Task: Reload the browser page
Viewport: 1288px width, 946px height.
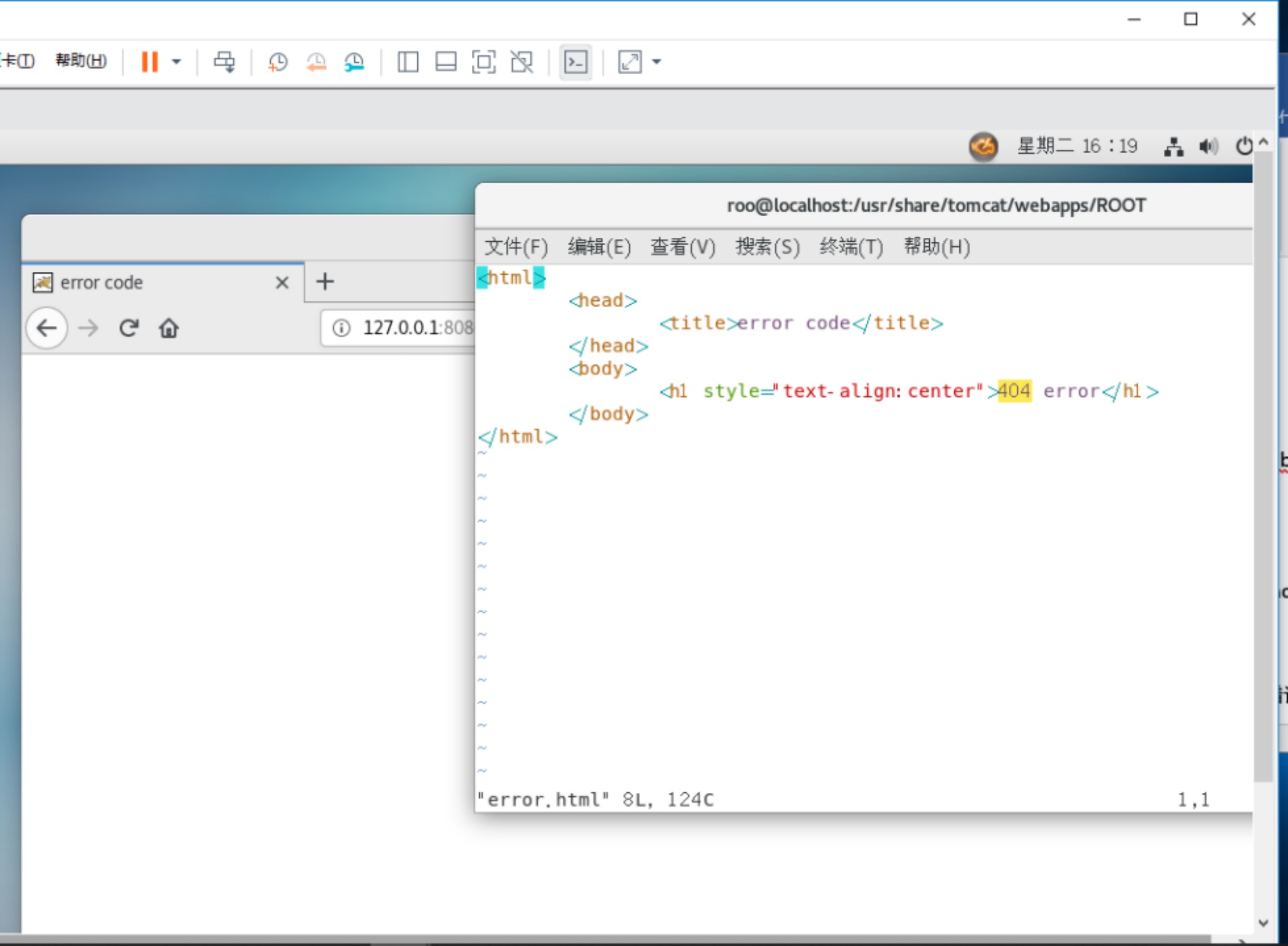Action: point(129,327)
